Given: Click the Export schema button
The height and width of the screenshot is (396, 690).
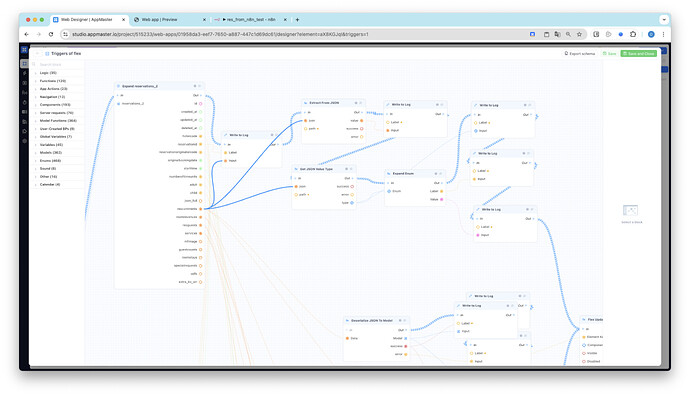Looking at the screenshot, I should [580, 54].
